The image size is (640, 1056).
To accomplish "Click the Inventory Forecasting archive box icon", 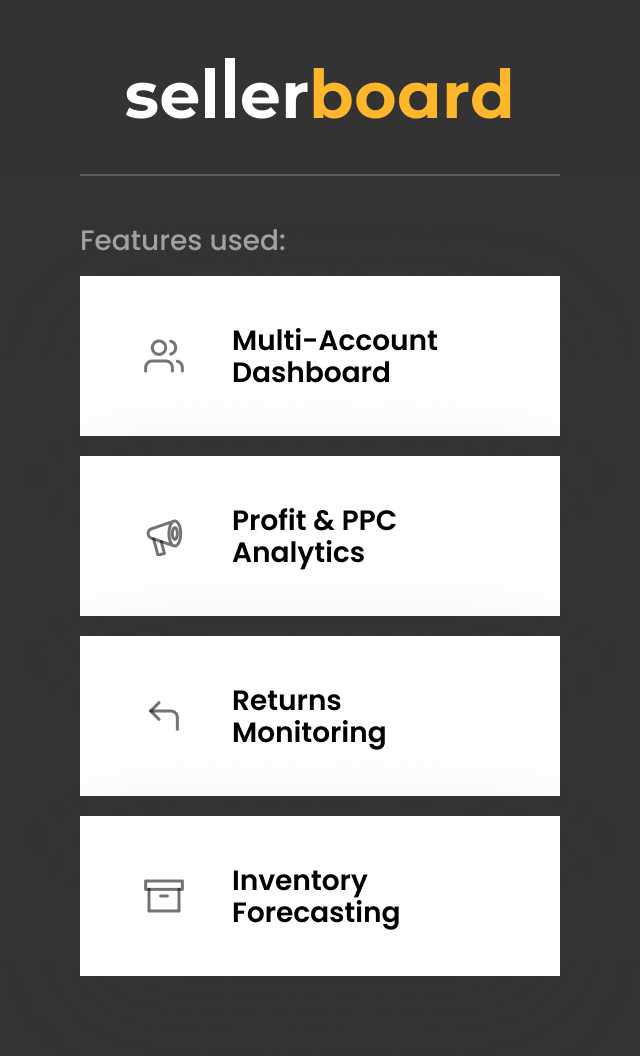I will (164, 896).
